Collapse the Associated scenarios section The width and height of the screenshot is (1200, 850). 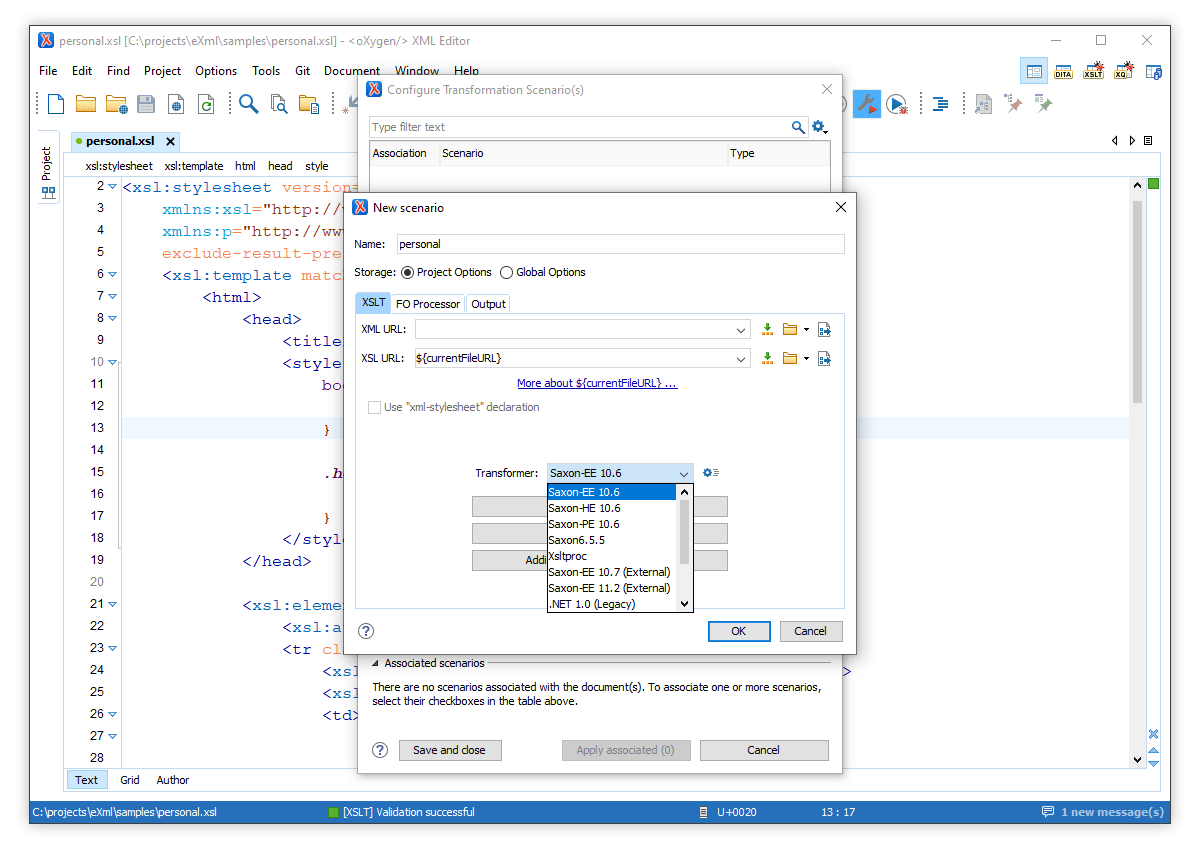point(376,663)
